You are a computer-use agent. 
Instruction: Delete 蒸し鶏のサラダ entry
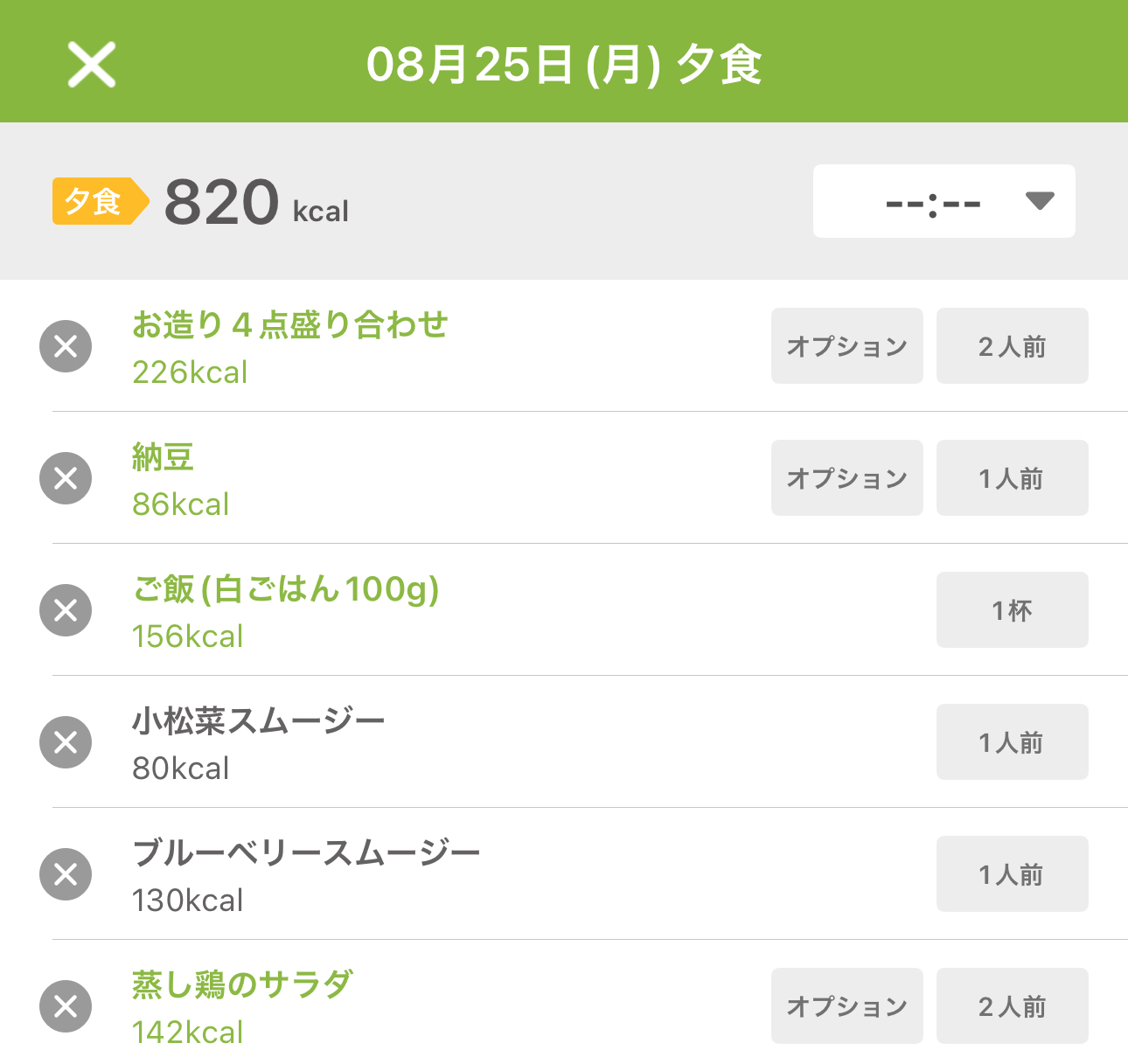(66, 1006)
